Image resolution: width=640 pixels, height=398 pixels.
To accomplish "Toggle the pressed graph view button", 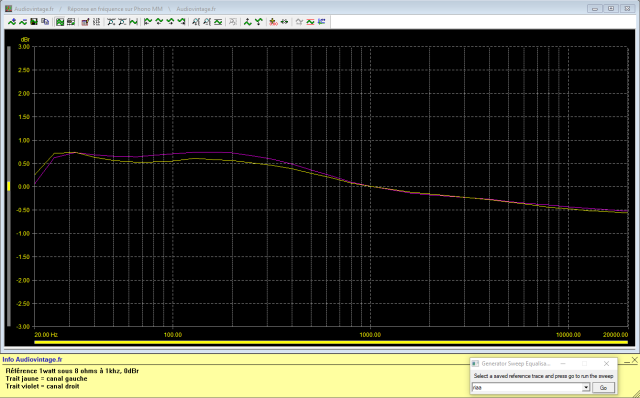I will (60, 22).
